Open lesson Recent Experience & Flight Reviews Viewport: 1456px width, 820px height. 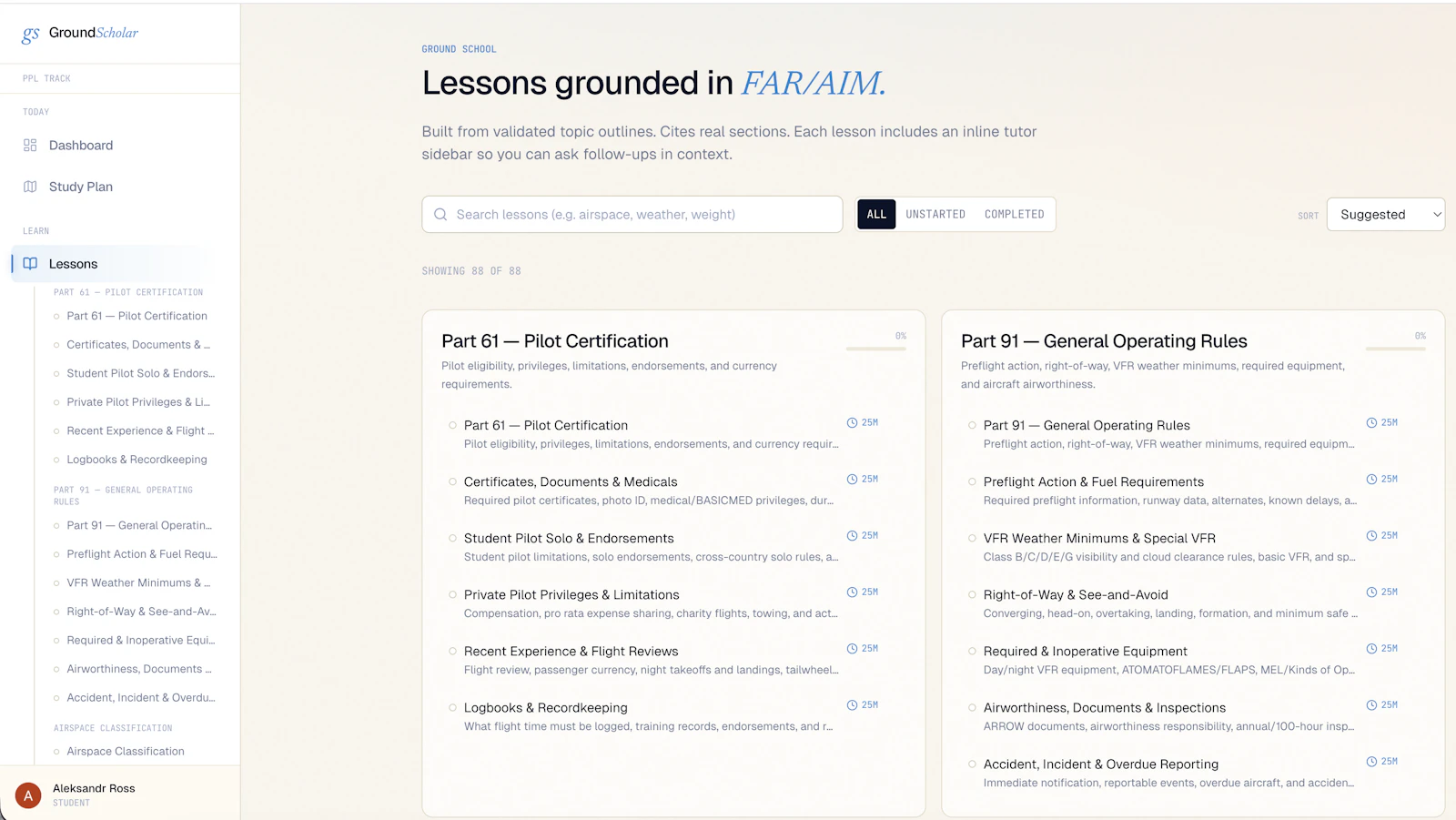click(571, 651)
